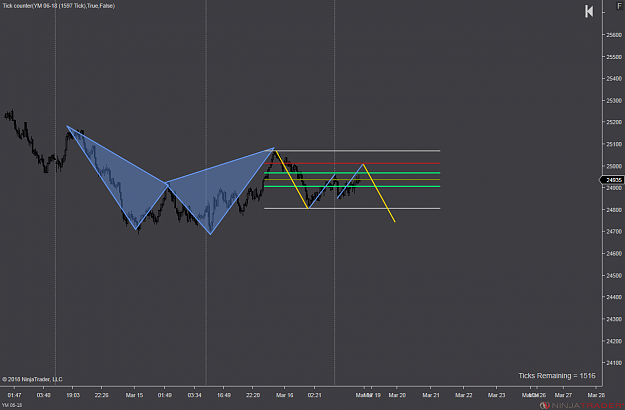
Task: Click the Mar 15 date label
Action: (134, 395)
